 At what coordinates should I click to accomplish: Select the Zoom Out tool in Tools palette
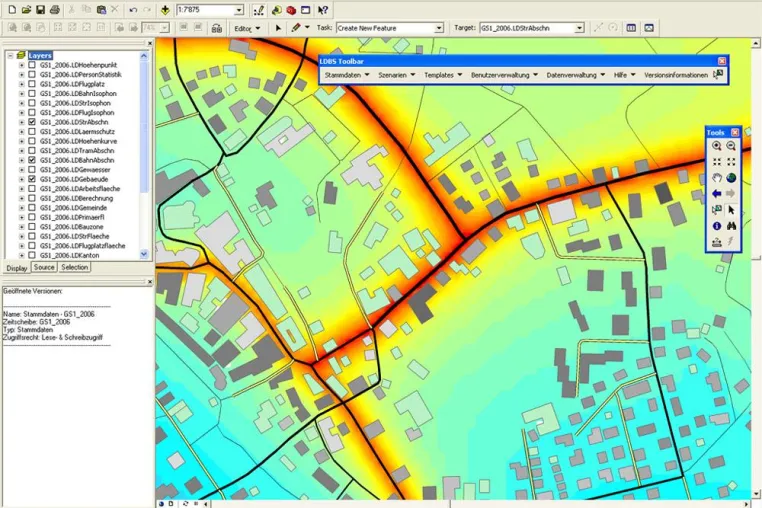(x=731, y=146)
